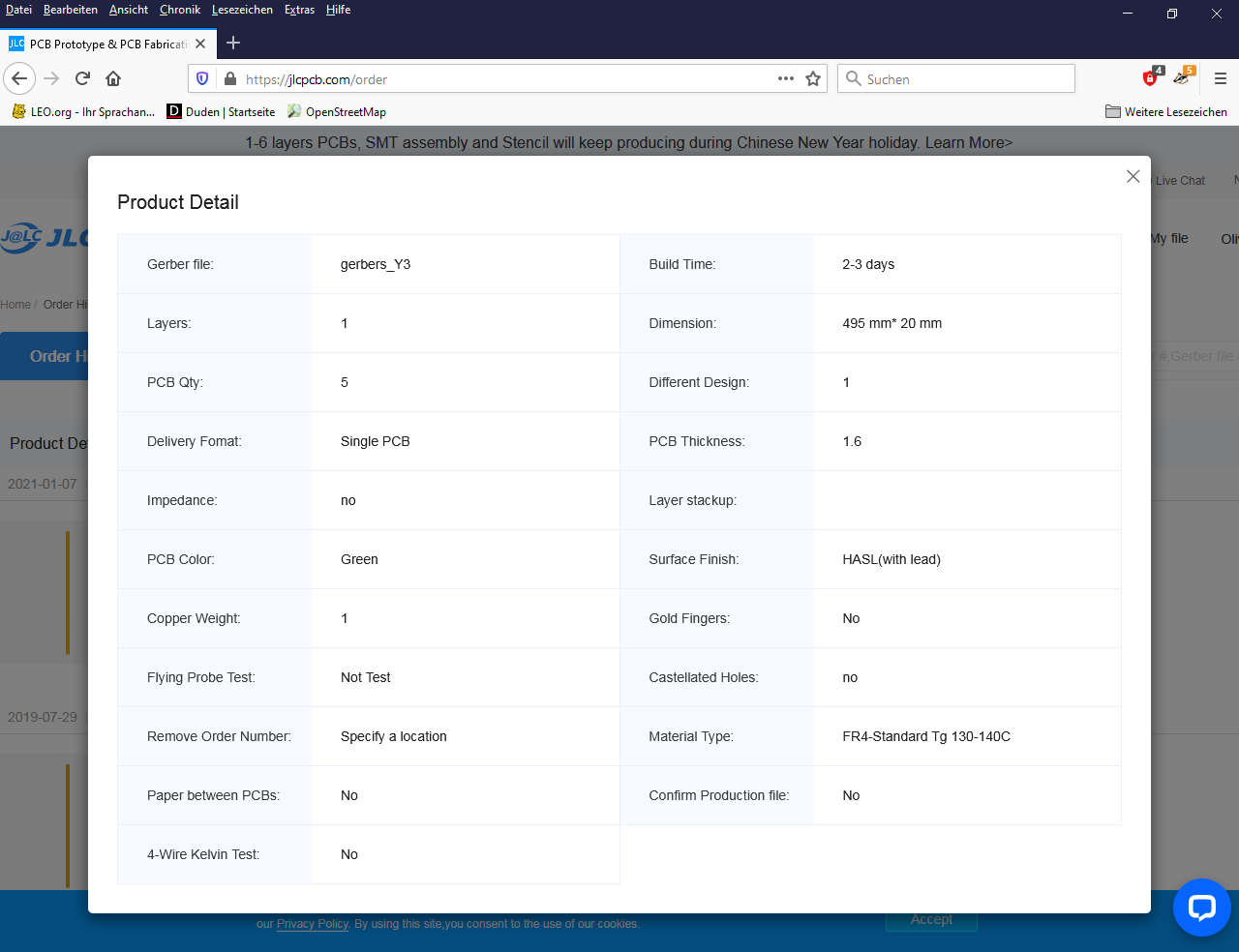Reload the current page
The height and width of the screenshot is (952, 1239).
click(82, 78)
